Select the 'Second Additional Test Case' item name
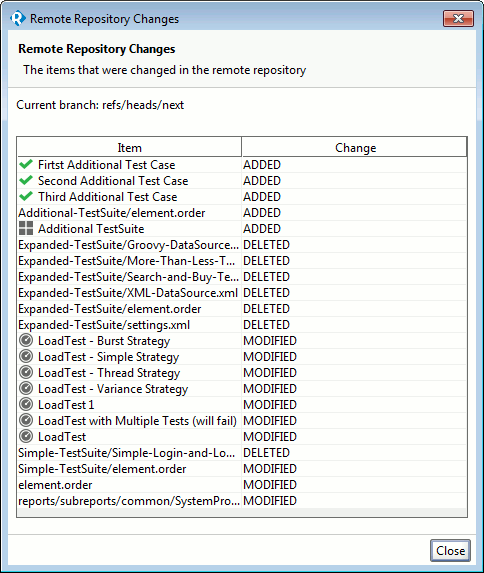This screenshot has width=484, height=573. click(x=113, y=181)
